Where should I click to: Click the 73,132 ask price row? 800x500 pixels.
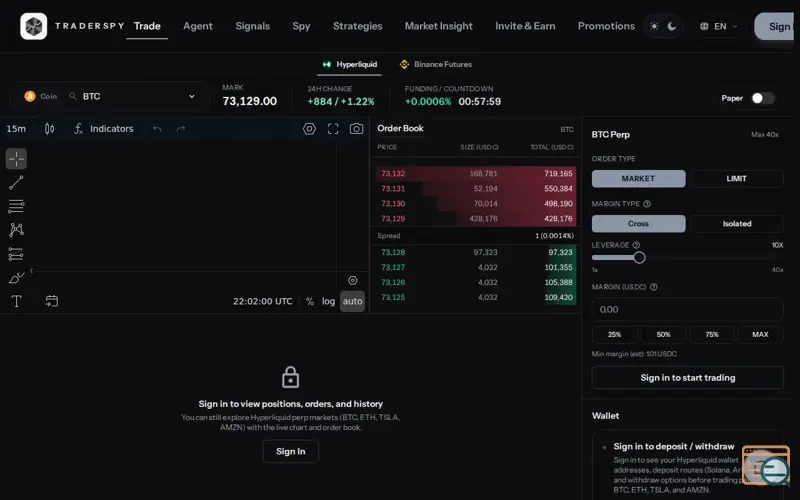click(476, 173)
